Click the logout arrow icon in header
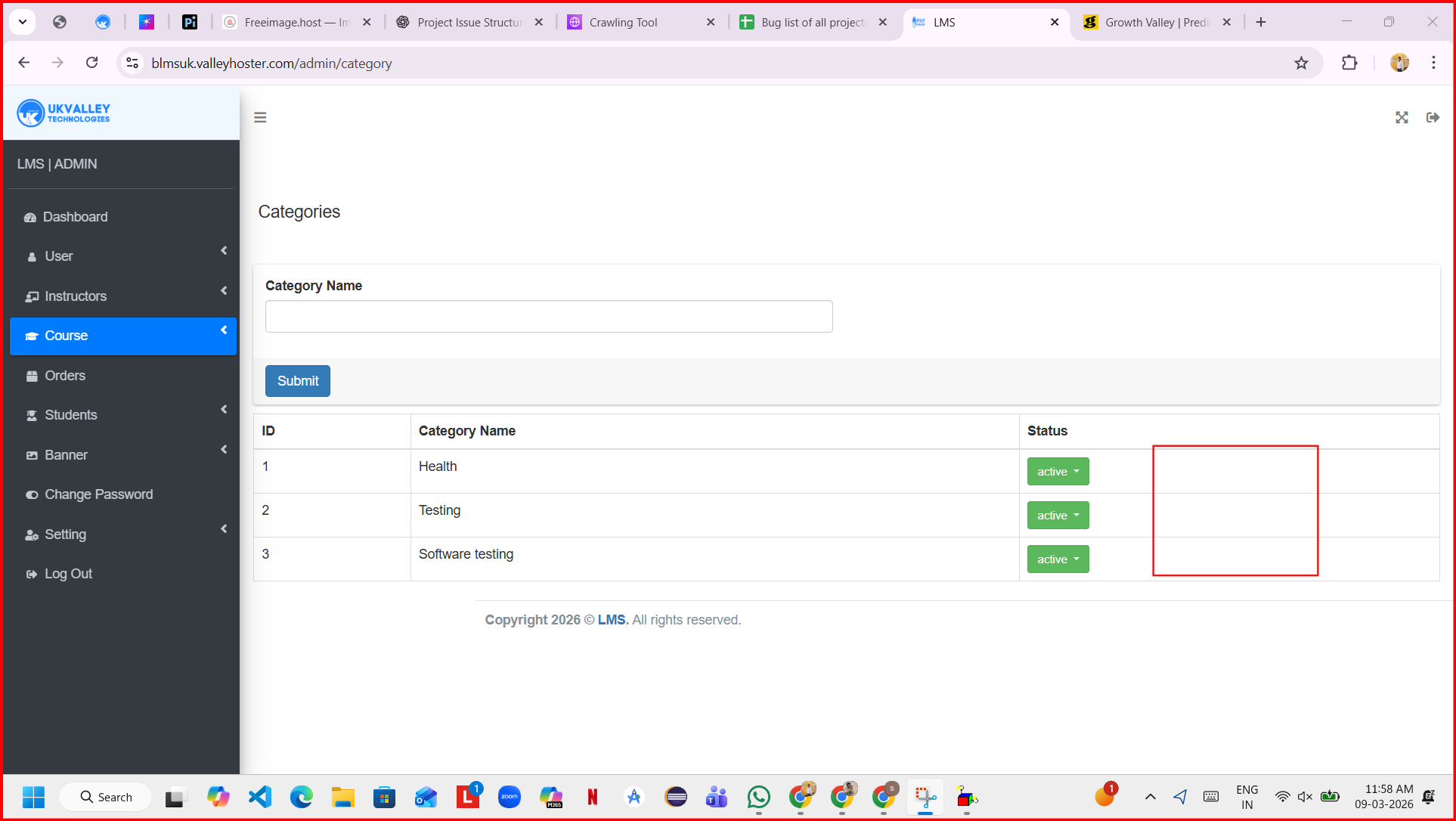Image resolution: width=1456 pixels, height=821 pixels. tap(1433, 117)
